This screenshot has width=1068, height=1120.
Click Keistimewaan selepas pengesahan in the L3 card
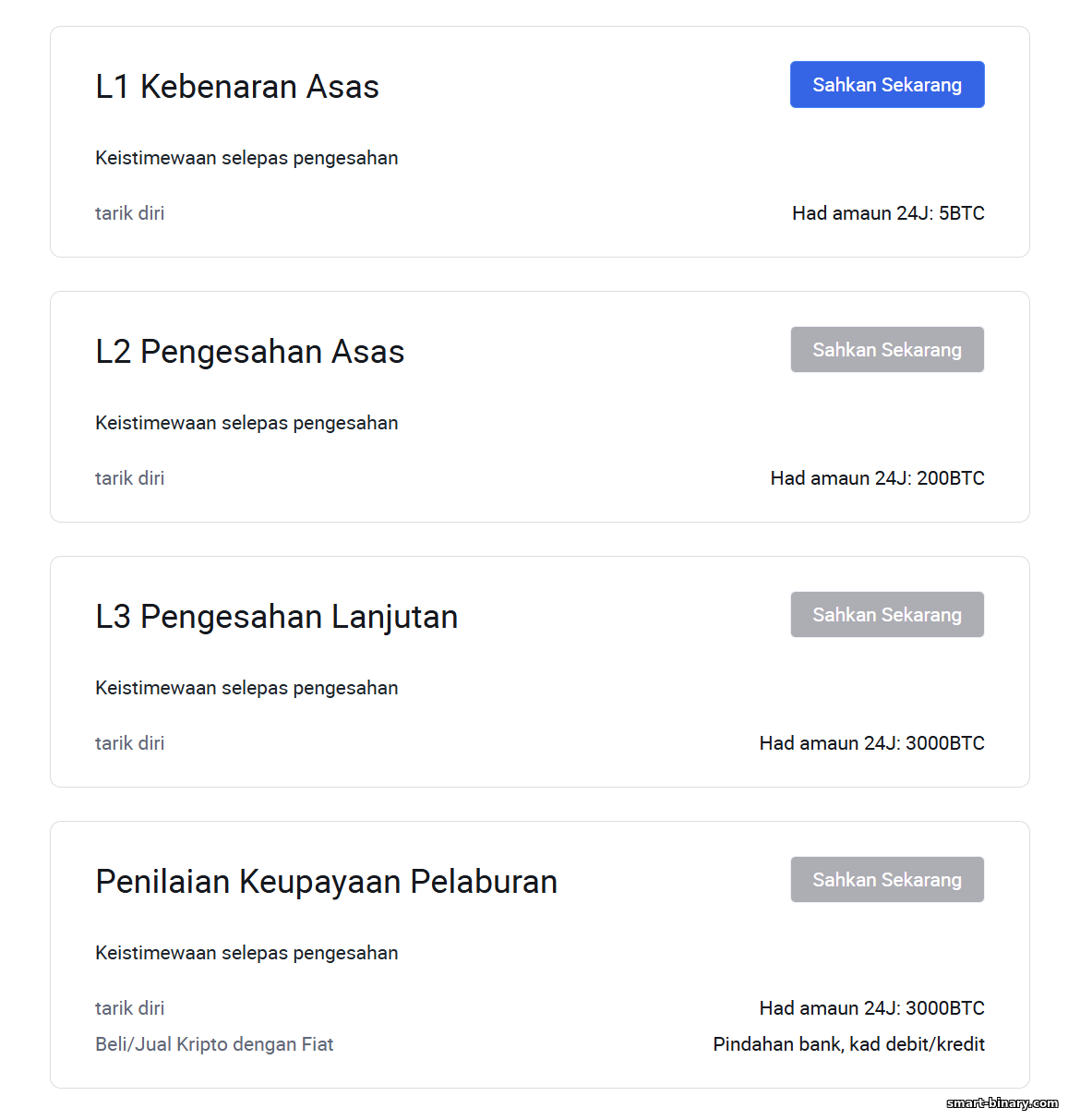coord(246,688)
